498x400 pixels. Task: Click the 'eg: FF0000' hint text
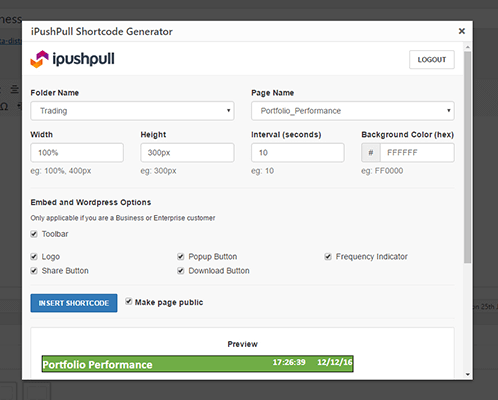point(382,171)
